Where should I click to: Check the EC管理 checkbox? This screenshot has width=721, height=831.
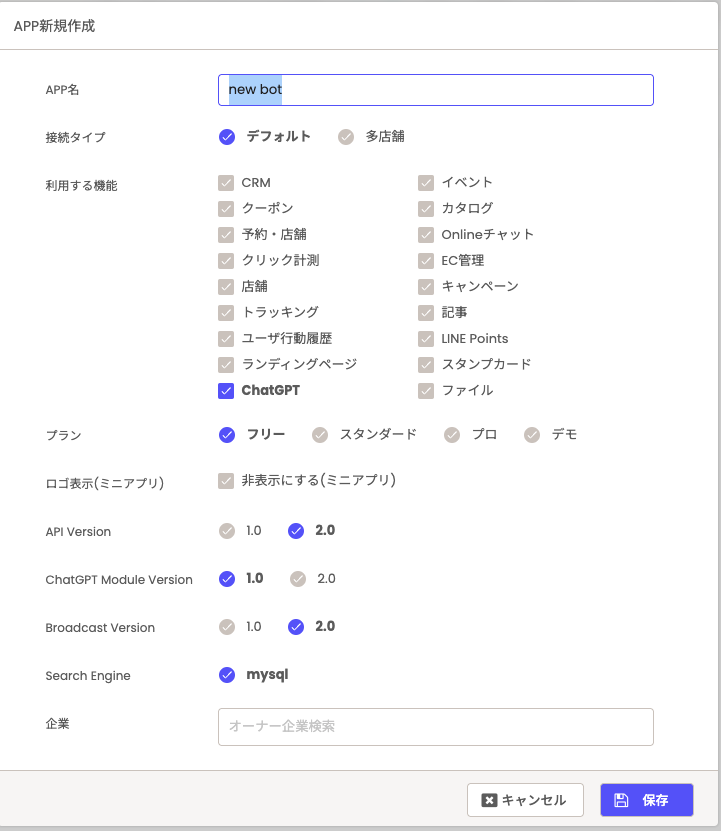coord(426,261)
